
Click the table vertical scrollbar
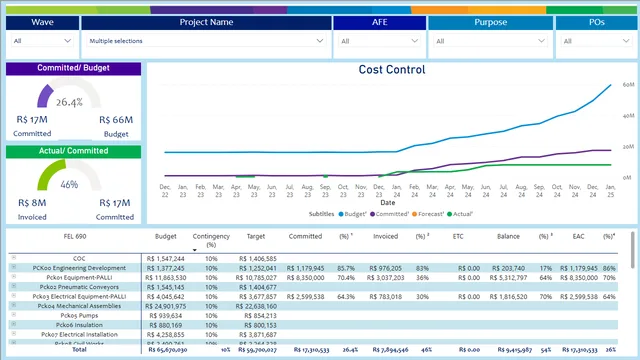[x=633, y=250]
